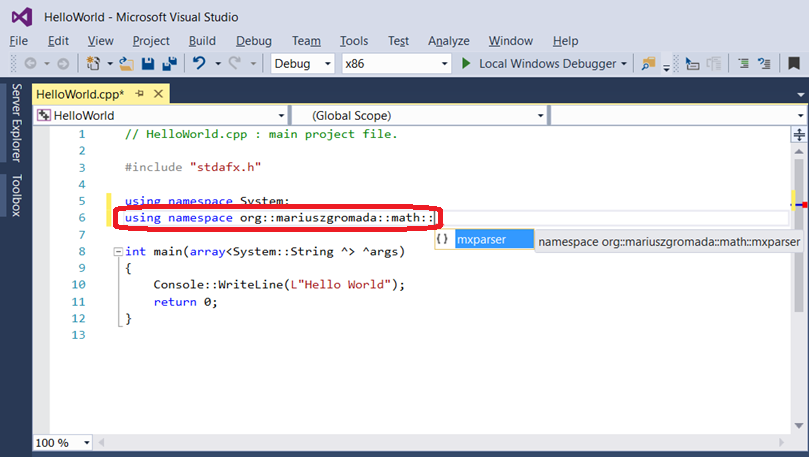Undo the last edit with the Undo arrow
809x457 pixels.
(x=199, y=63)
